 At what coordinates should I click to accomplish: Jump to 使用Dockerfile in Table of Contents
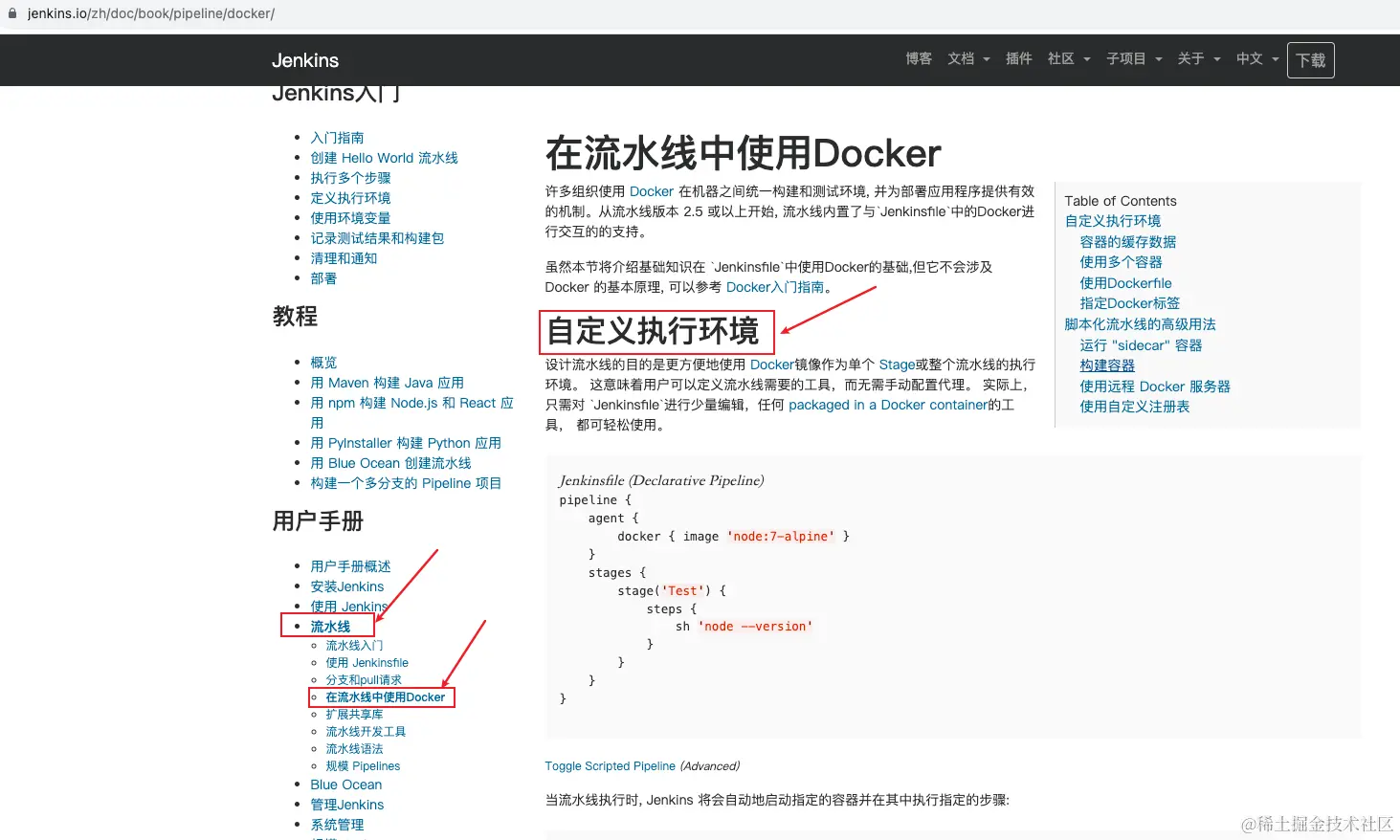(x=1125, y=283)
